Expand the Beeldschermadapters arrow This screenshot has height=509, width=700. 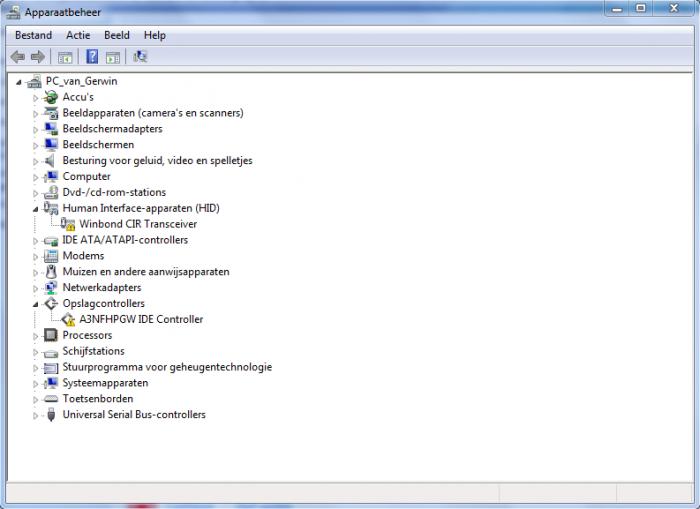(x=35, y=129)
